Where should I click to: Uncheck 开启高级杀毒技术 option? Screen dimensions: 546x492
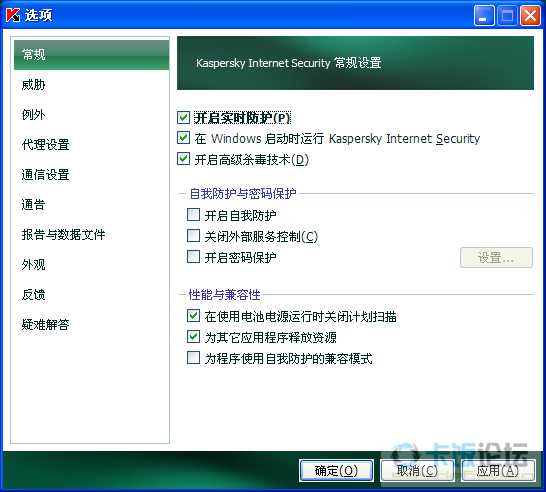(183, 159)
